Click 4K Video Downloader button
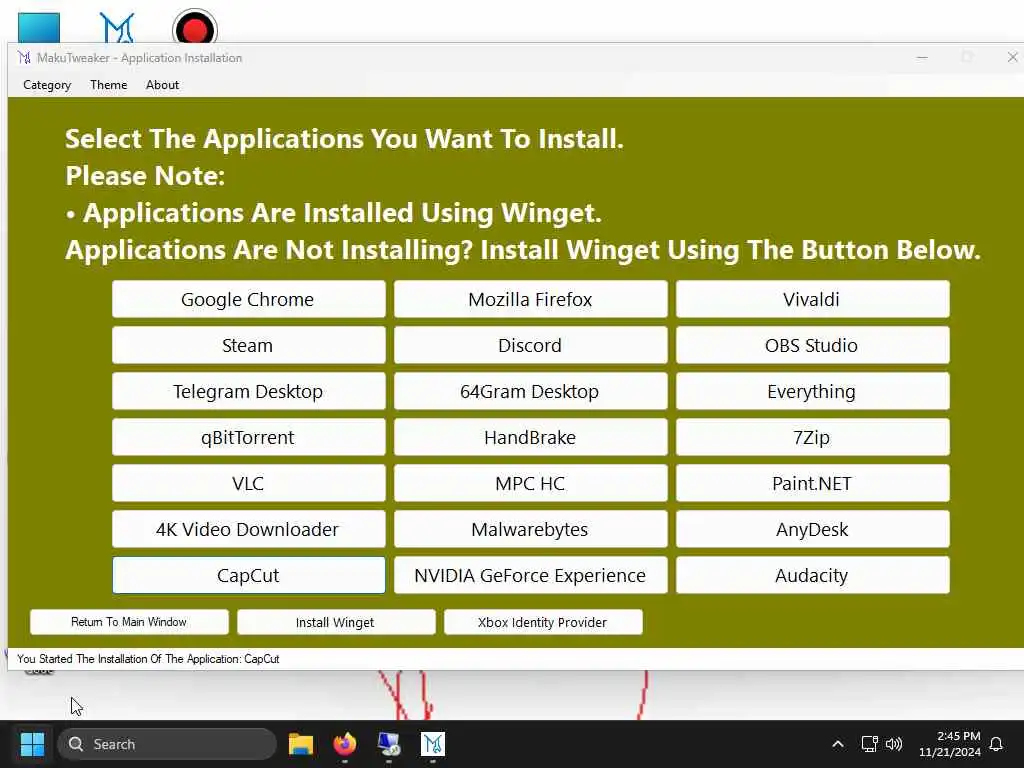 click(x=249, y=529)
